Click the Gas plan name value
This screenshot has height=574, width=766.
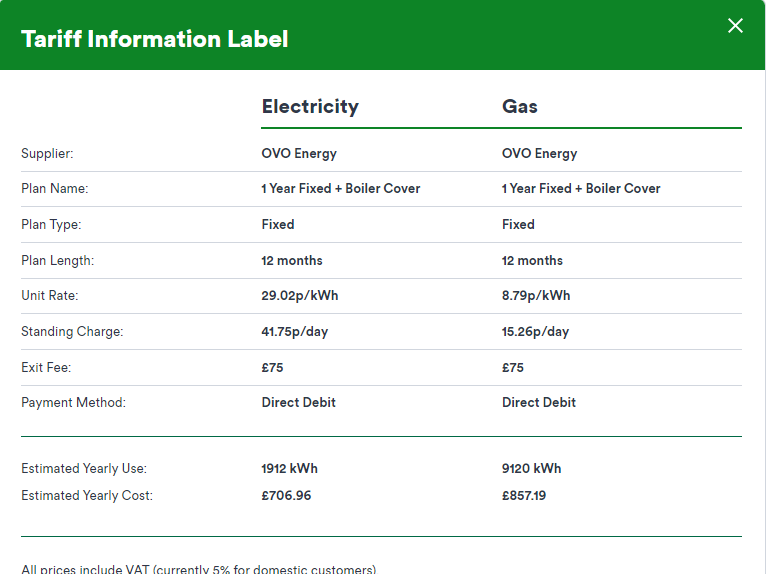point(581,189)
